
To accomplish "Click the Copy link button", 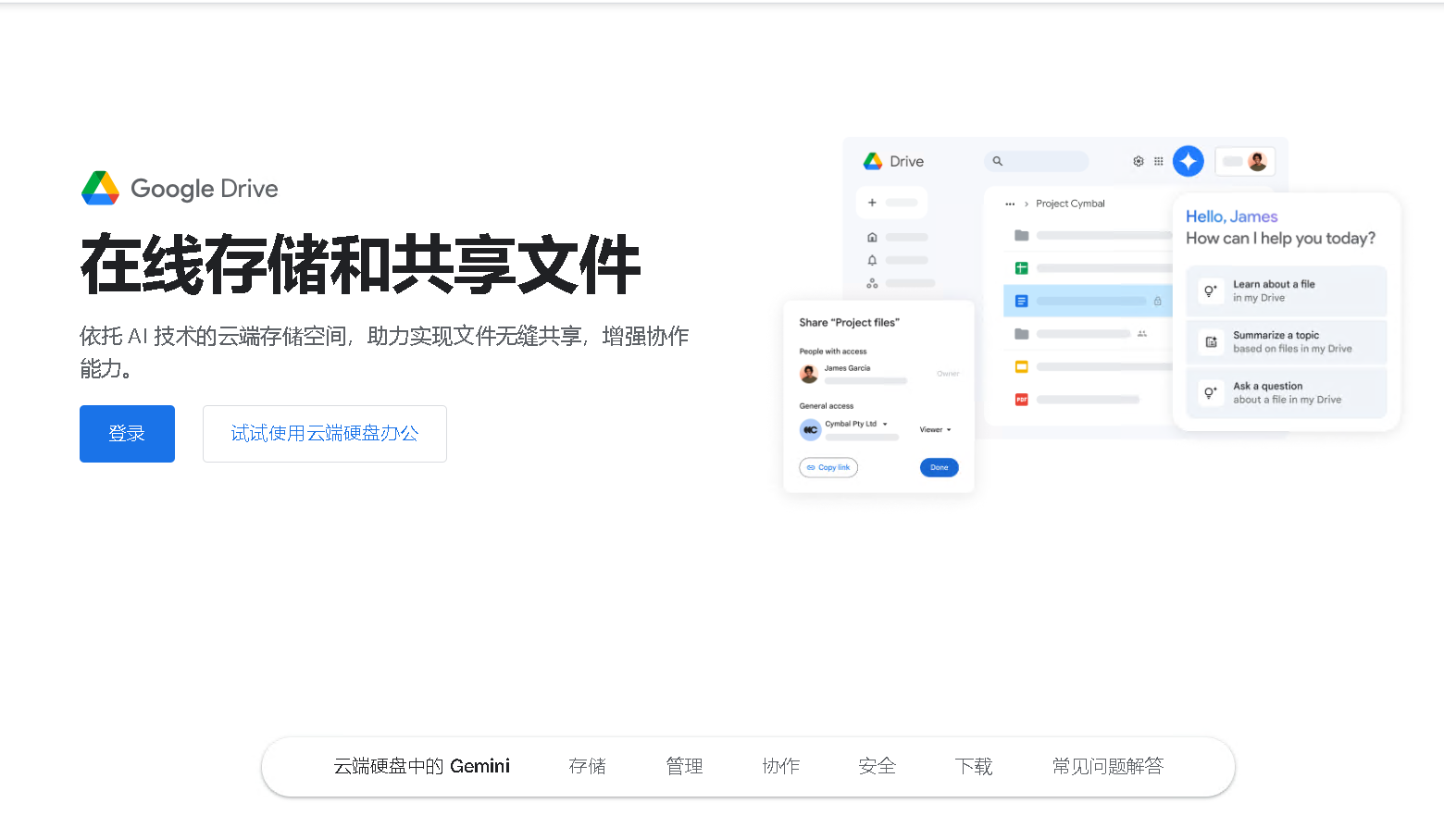I will [828, 467].
